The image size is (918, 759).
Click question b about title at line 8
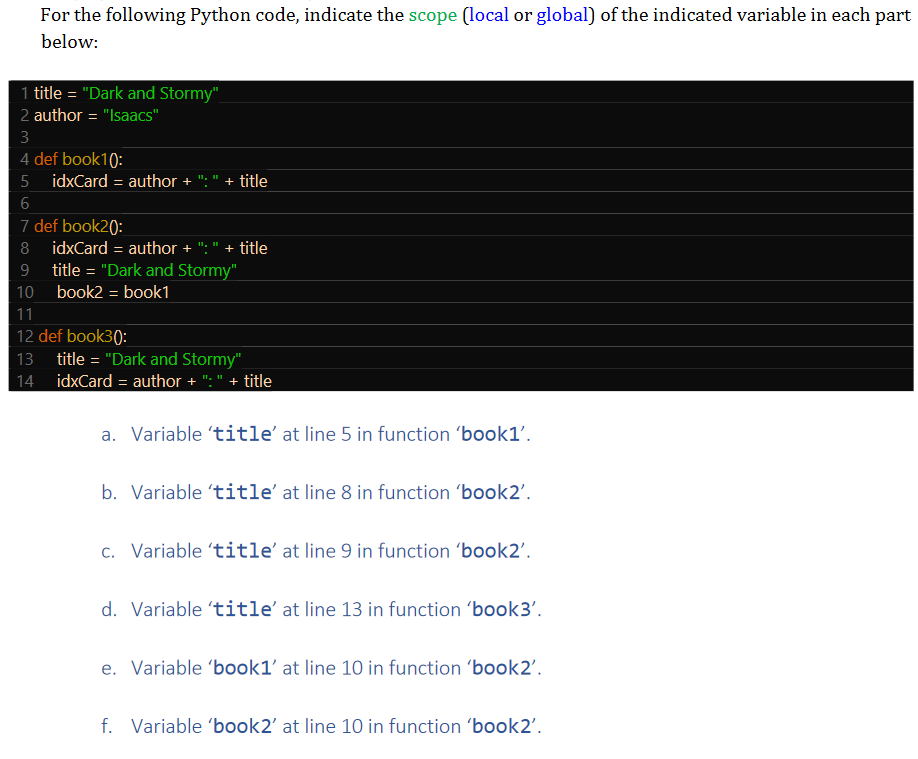316,493
